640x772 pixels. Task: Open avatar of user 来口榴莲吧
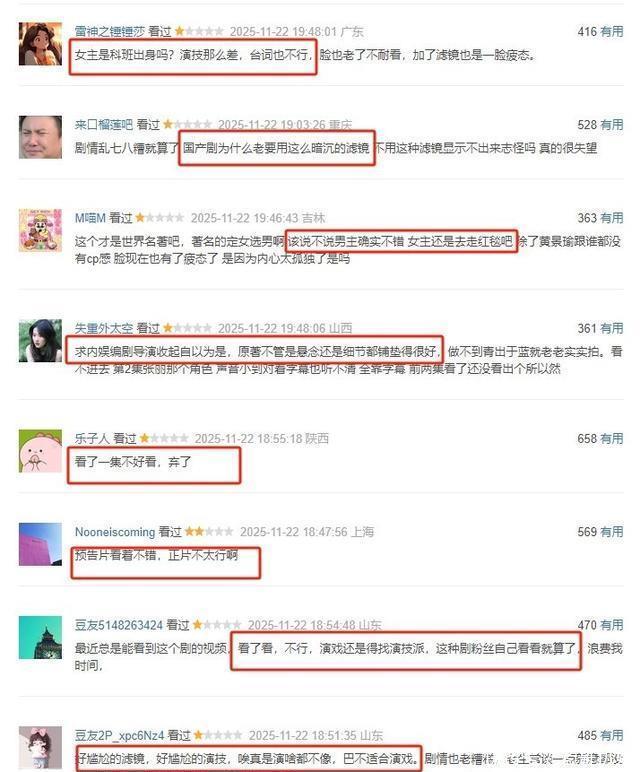pos(40,137)
